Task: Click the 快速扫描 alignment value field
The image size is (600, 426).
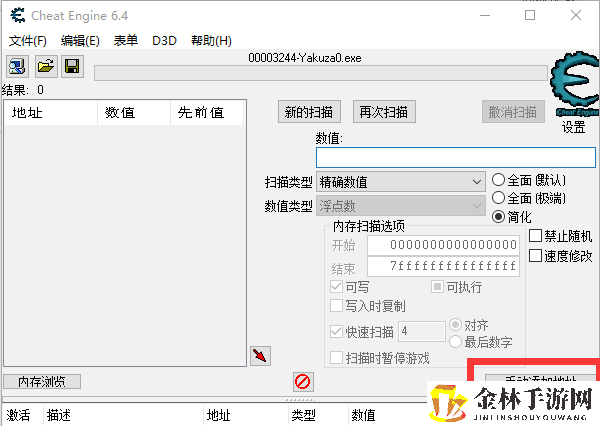Action: [422, 331]
